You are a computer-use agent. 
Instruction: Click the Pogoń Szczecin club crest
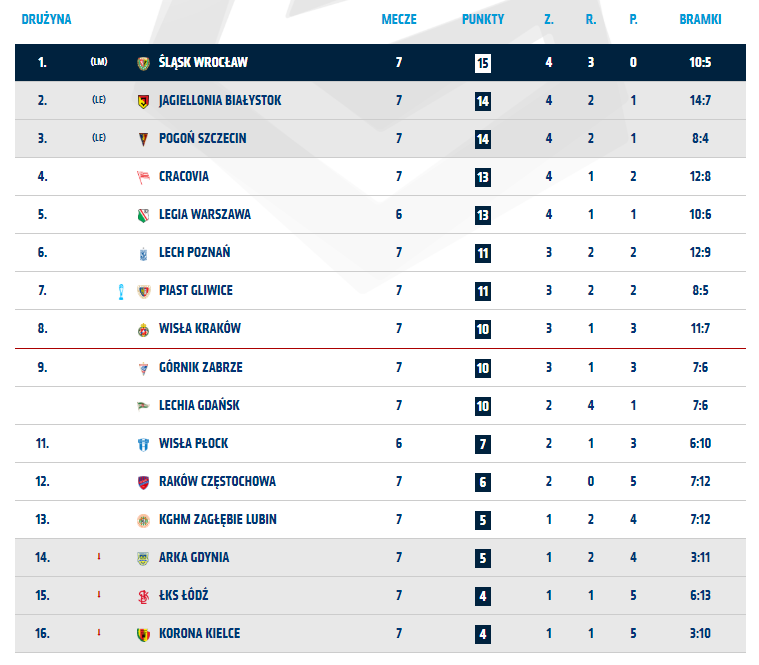point(143,139)
